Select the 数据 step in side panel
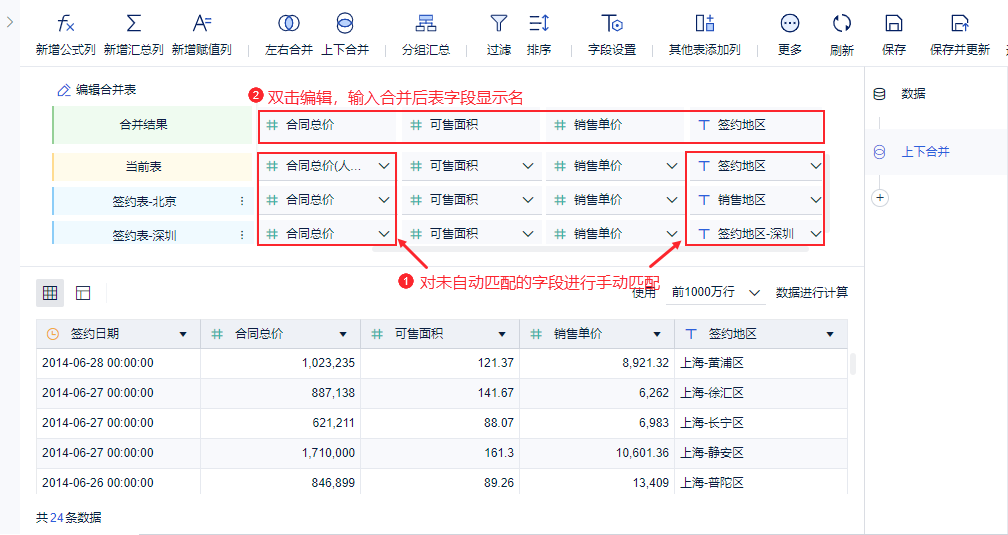The image size is (1008, 535). (913, 94)
